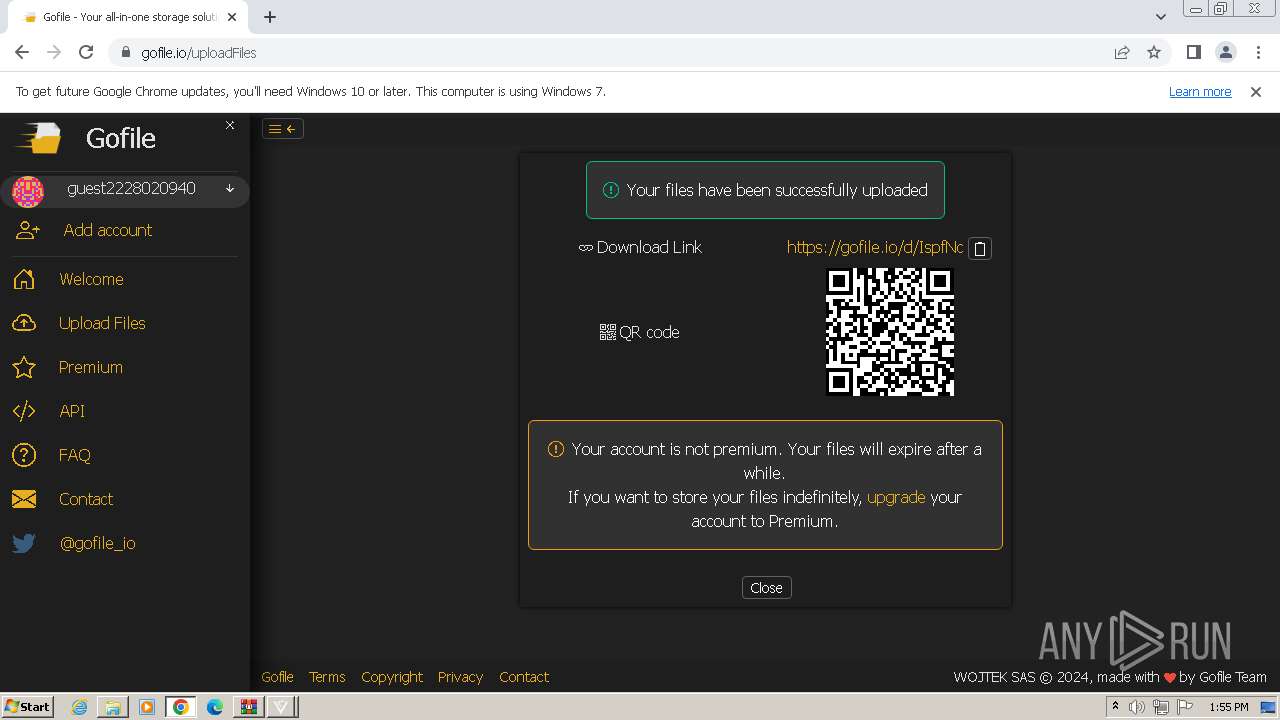Click the guest account avatar image

(x=28, y=191)
